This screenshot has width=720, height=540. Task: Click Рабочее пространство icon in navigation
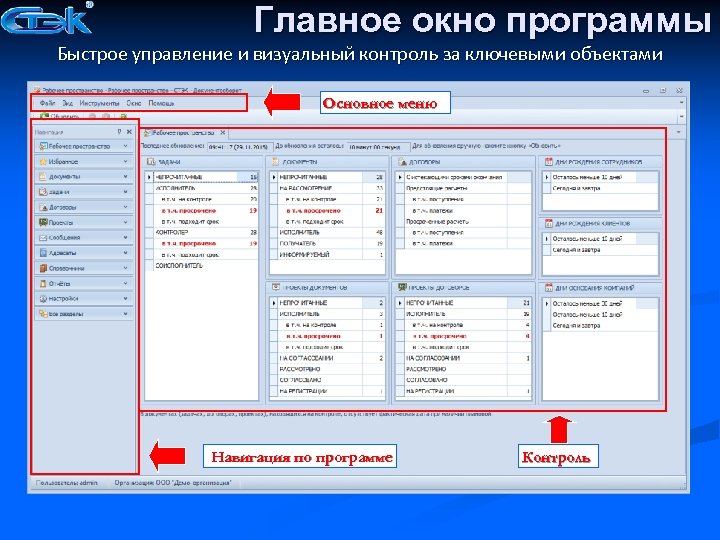[x=43, y=146]
